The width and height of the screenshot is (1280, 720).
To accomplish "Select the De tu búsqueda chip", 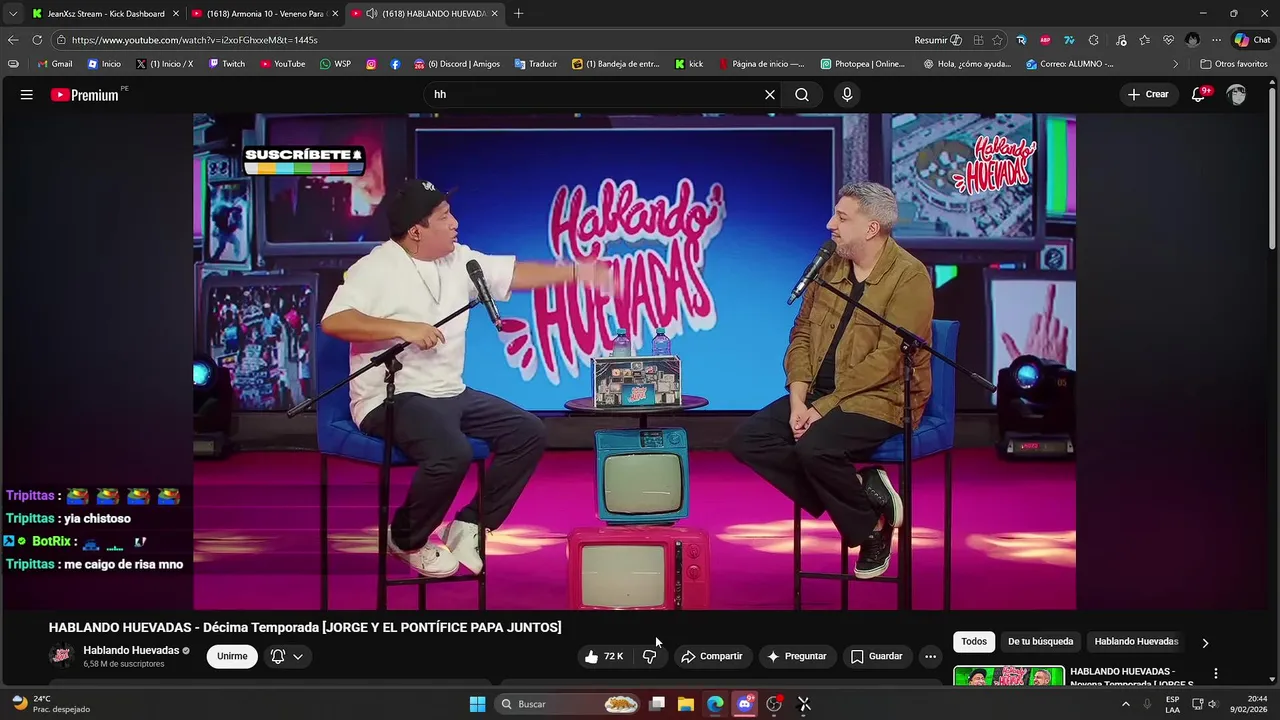I will click(1040, 642).
